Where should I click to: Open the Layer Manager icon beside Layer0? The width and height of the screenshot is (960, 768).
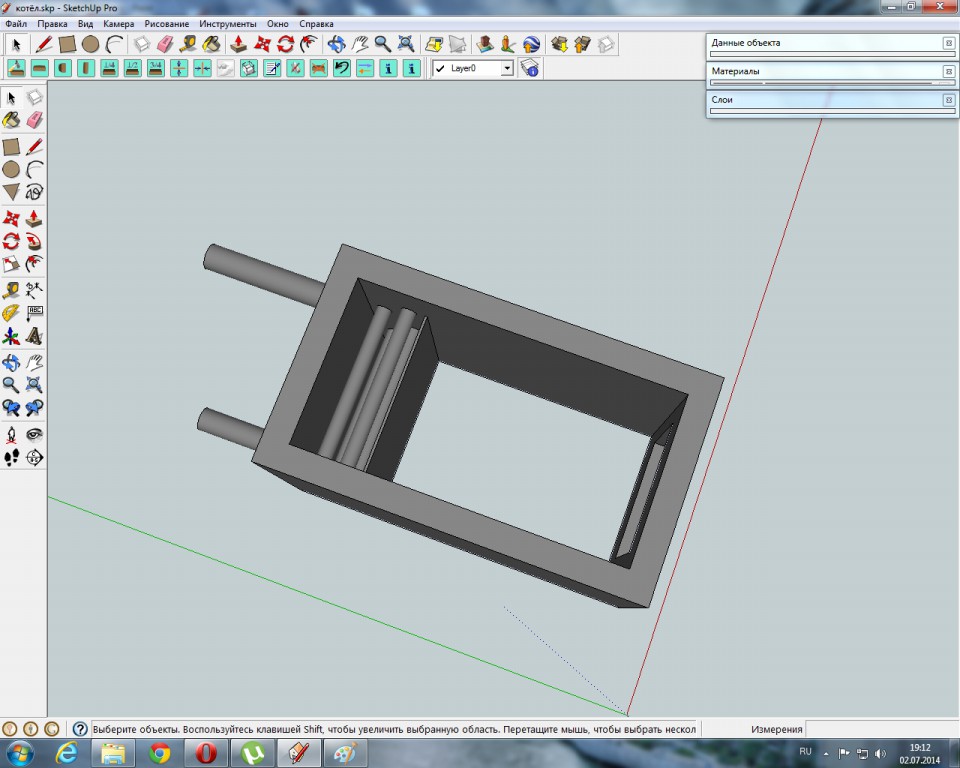pos(530,68)
